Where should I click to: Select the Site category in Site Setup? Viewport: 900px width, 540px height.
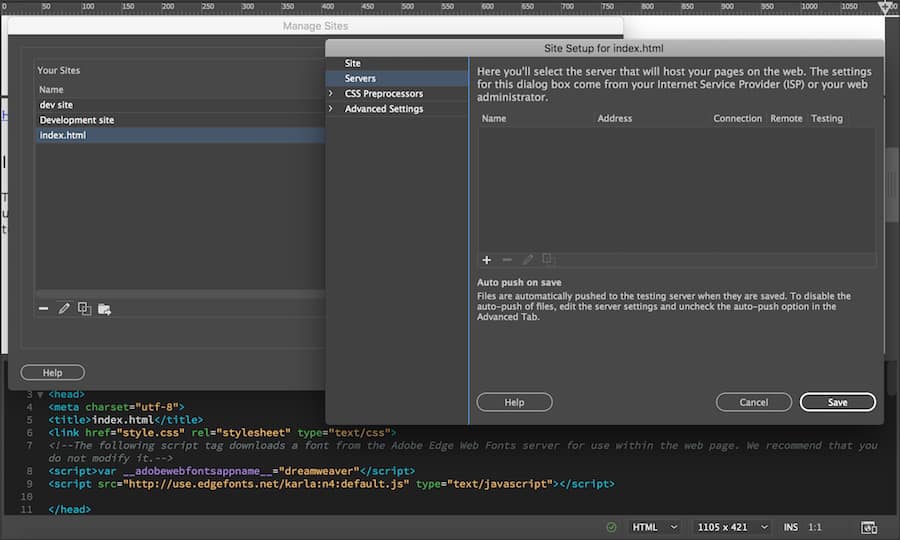(x=353, y=63)
